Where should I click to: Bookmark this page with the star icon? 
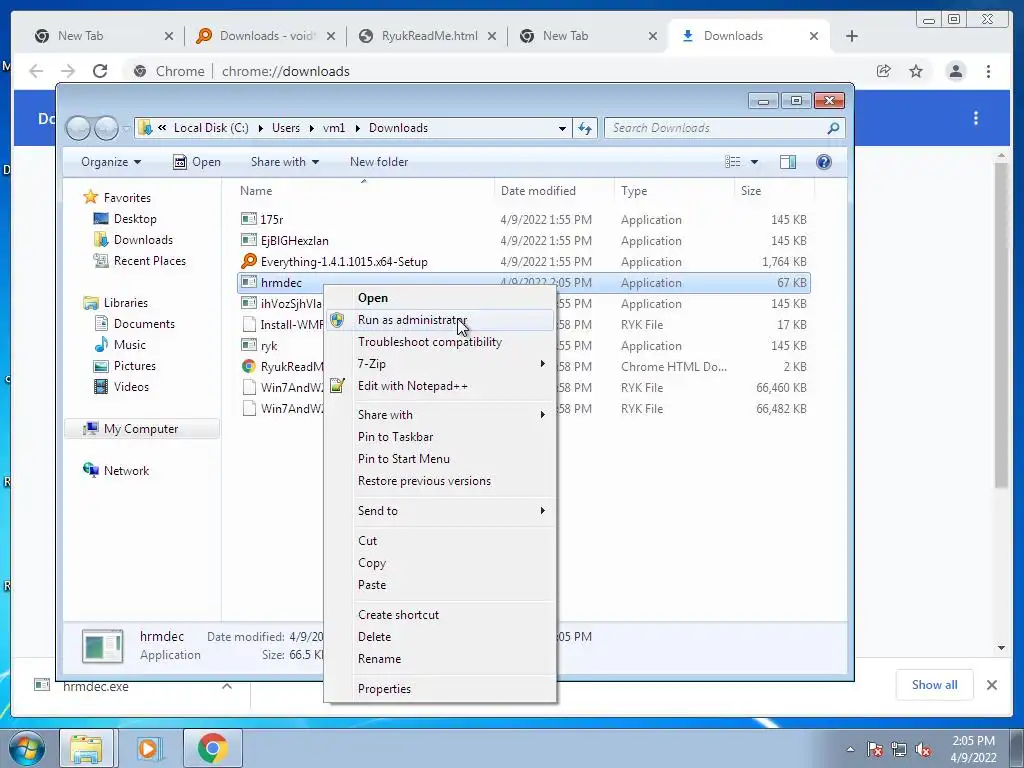tap(916, 71)
